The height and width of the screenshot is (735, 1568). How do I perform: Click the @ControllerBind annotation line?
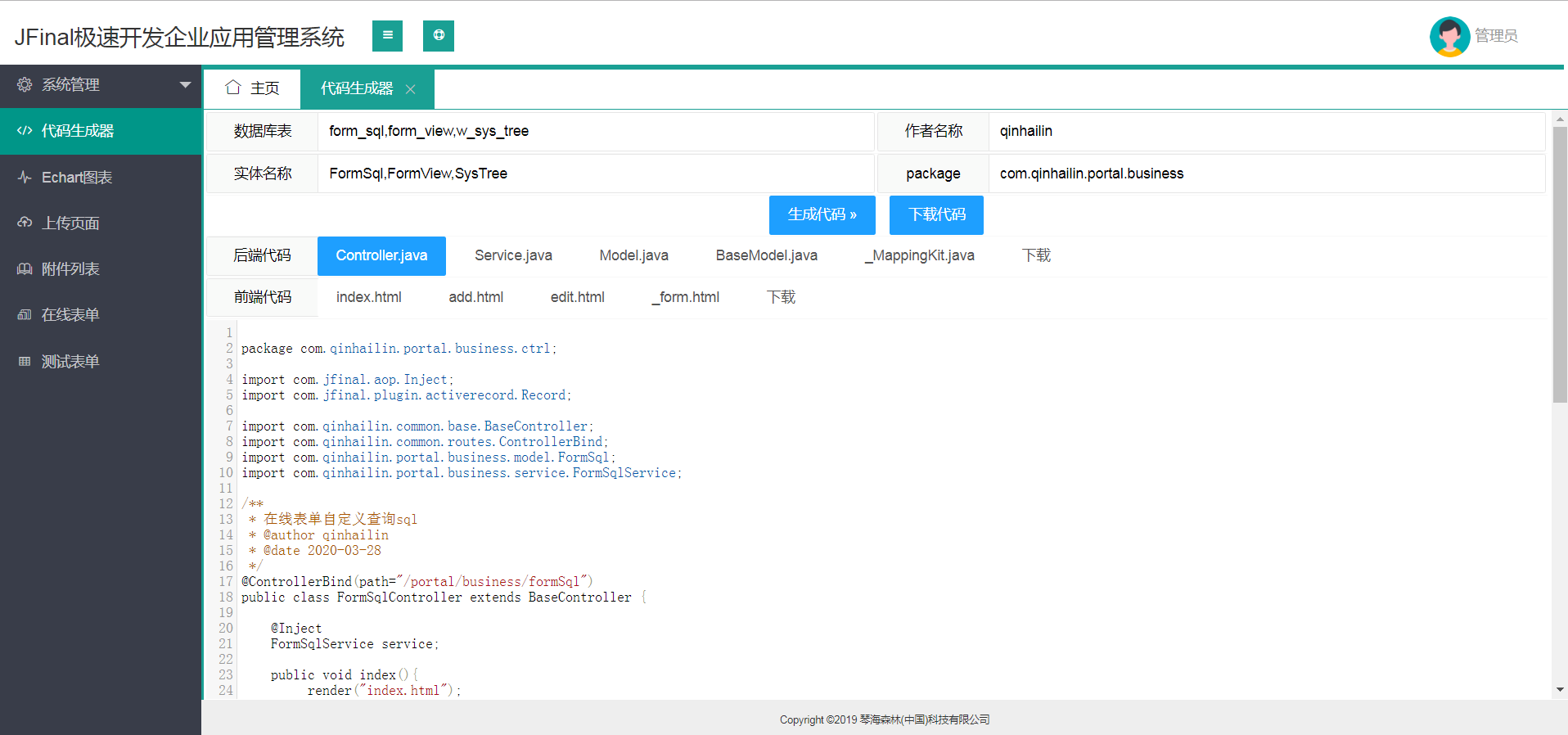[417, 582]
